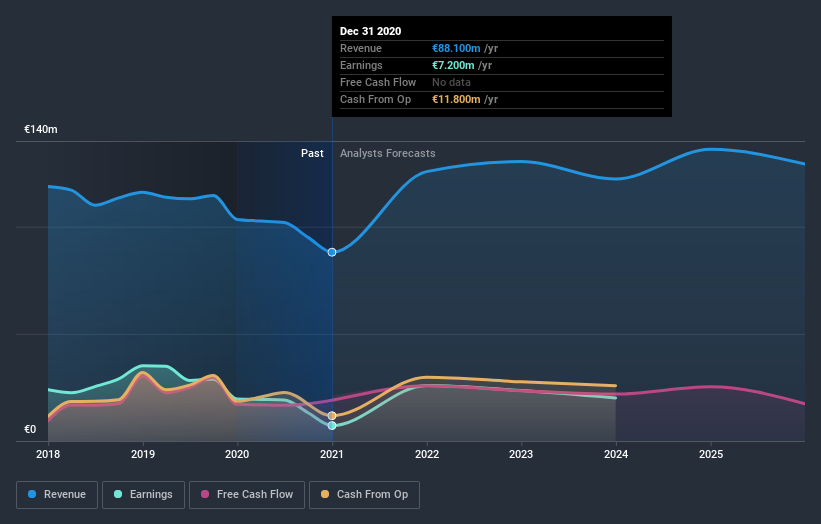Click the 2021 x-axis label
The height and width of the screenshot is (524, 821).
pyautogui.click(x=332, y=454)
